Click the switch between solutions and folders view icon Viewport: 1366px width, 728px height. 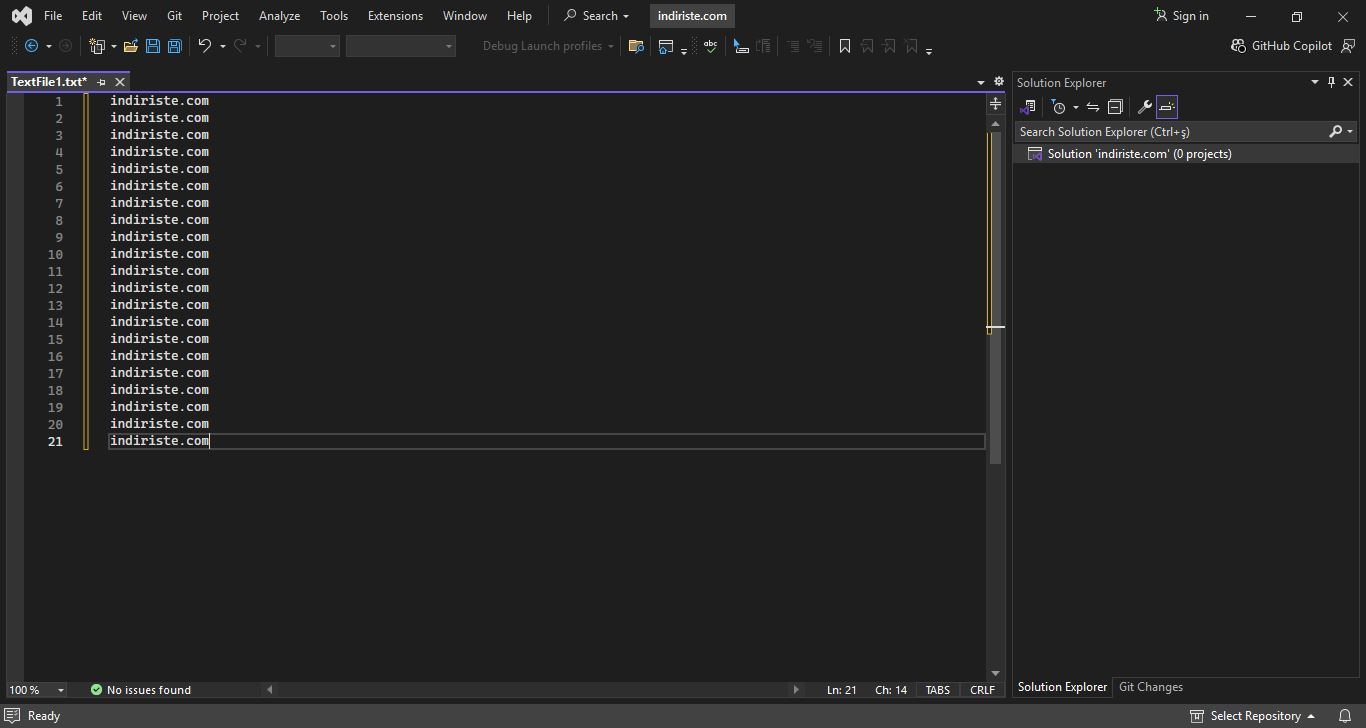pyautogui.click(x=1027, y=107)
